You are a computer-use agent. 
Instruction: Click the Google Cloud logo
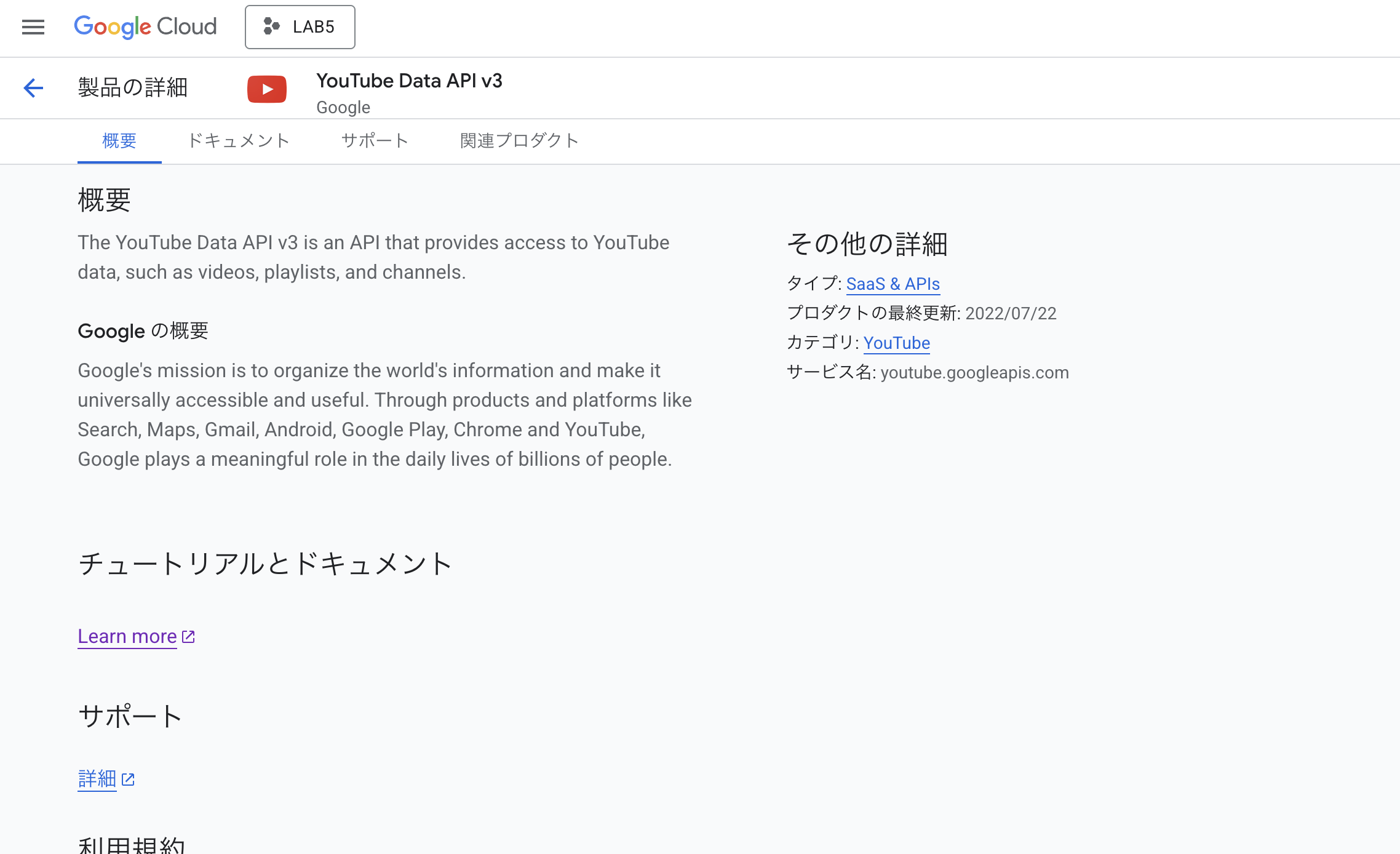(x=145, y=26)
